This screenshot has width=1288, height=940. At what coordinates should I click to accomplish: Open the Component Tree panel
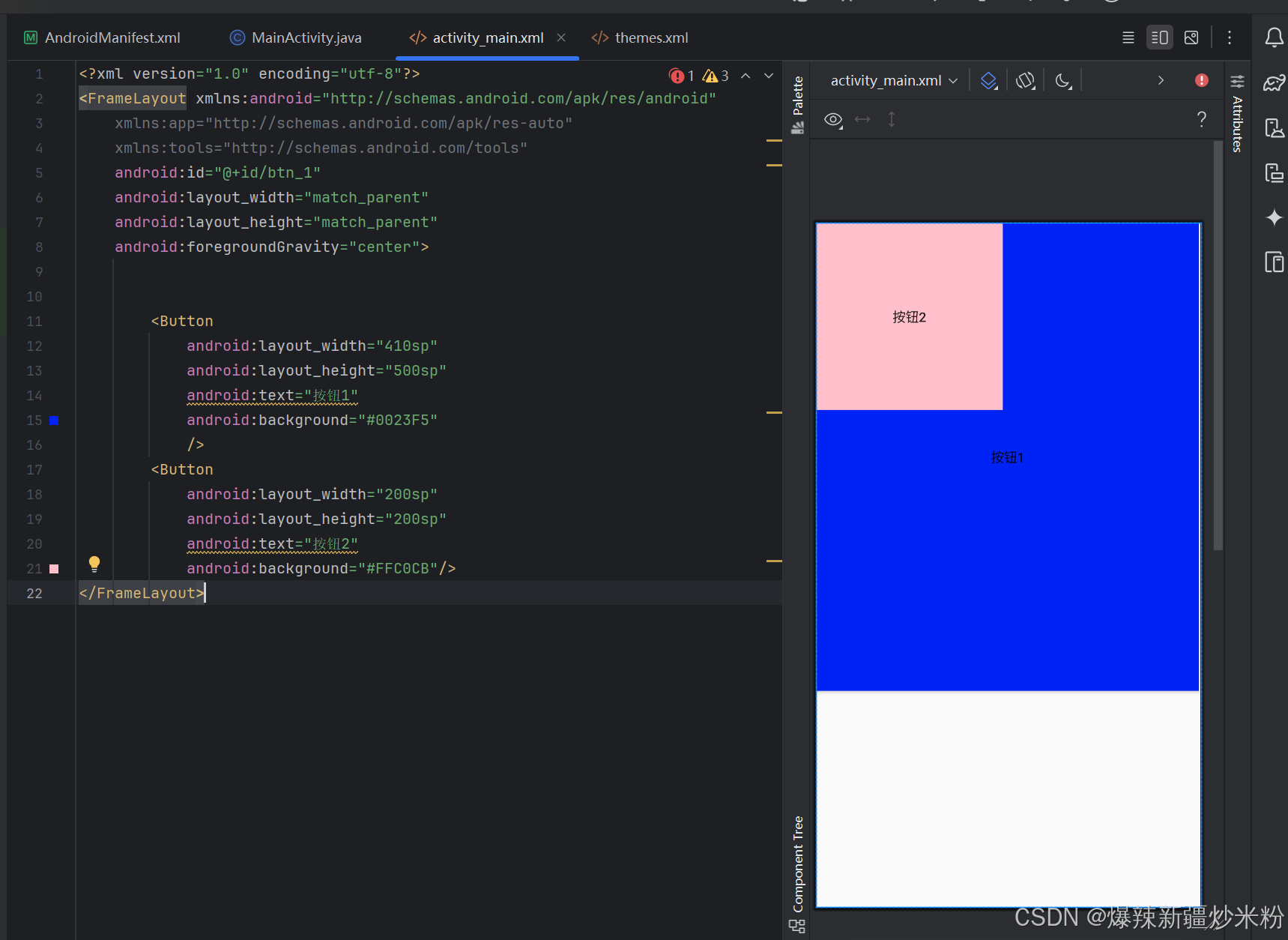coord(797,874)
